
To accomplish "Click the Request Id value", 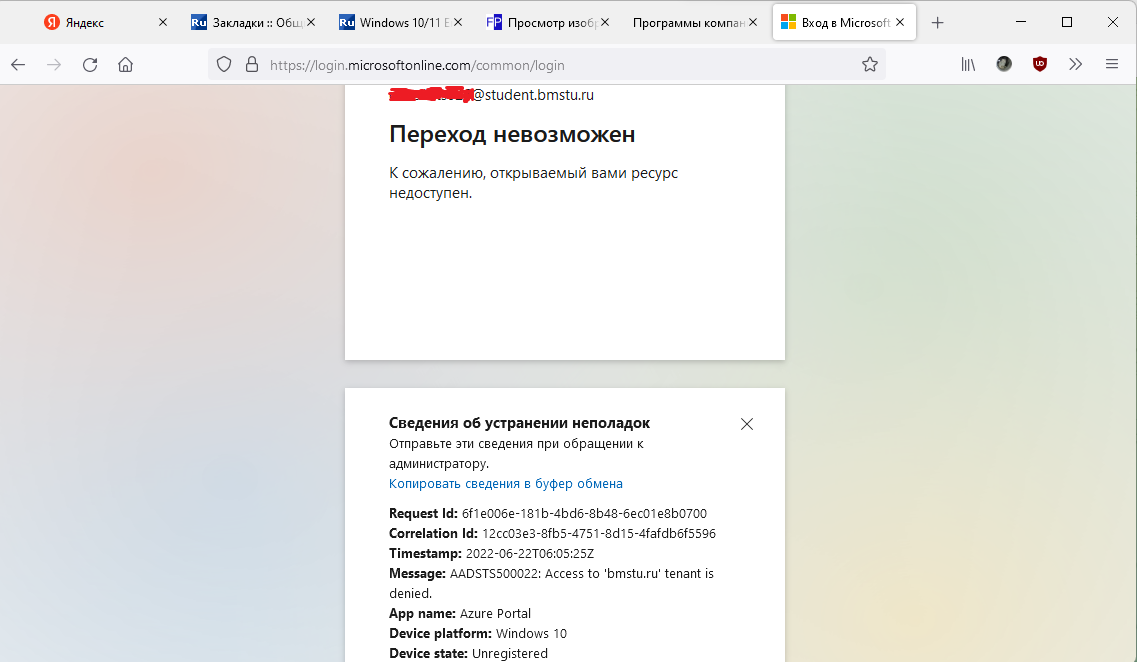I will [x=584, y=513].
